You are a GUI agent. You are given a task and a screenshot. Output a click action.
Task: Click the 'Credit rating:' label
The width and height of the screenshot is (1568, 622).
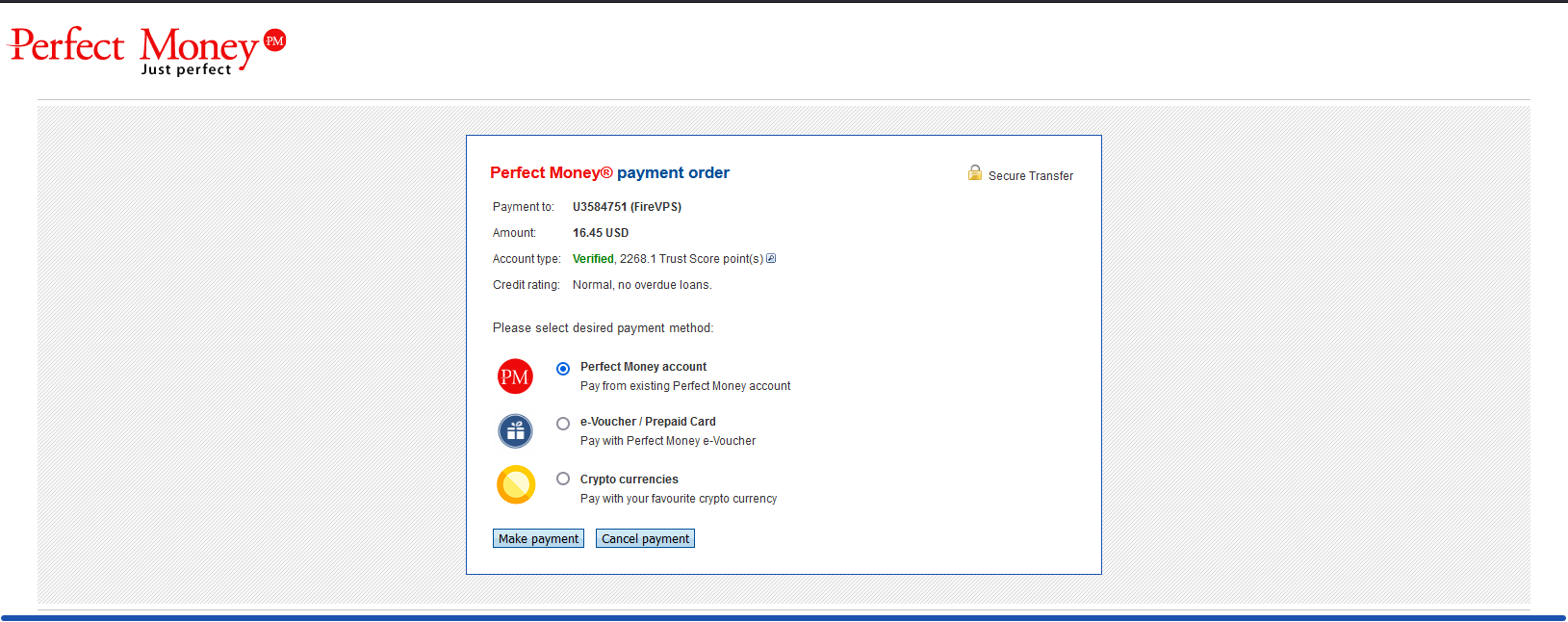[526, 285]
